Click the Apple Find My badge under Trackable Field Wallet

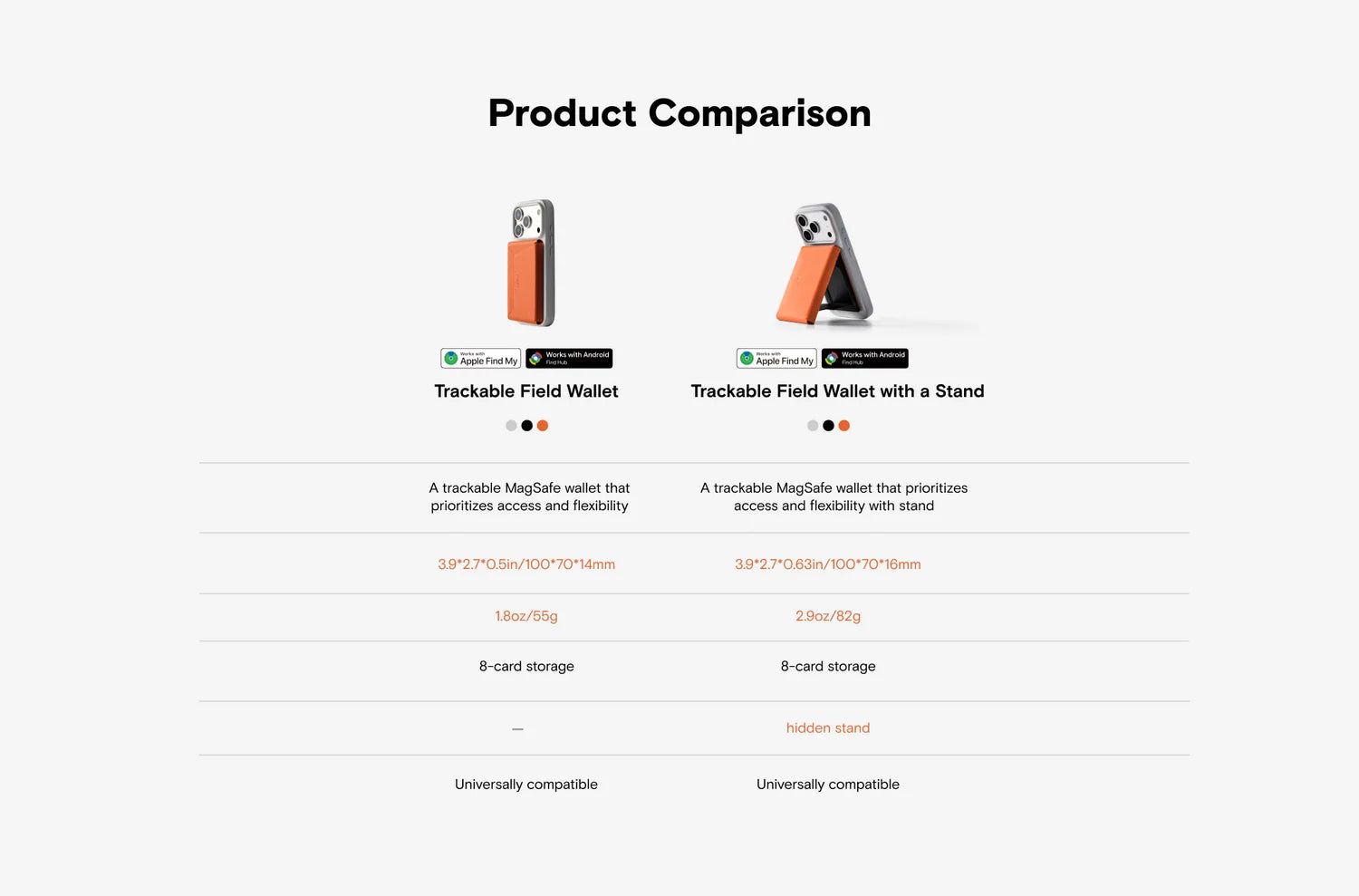point(481,359)
